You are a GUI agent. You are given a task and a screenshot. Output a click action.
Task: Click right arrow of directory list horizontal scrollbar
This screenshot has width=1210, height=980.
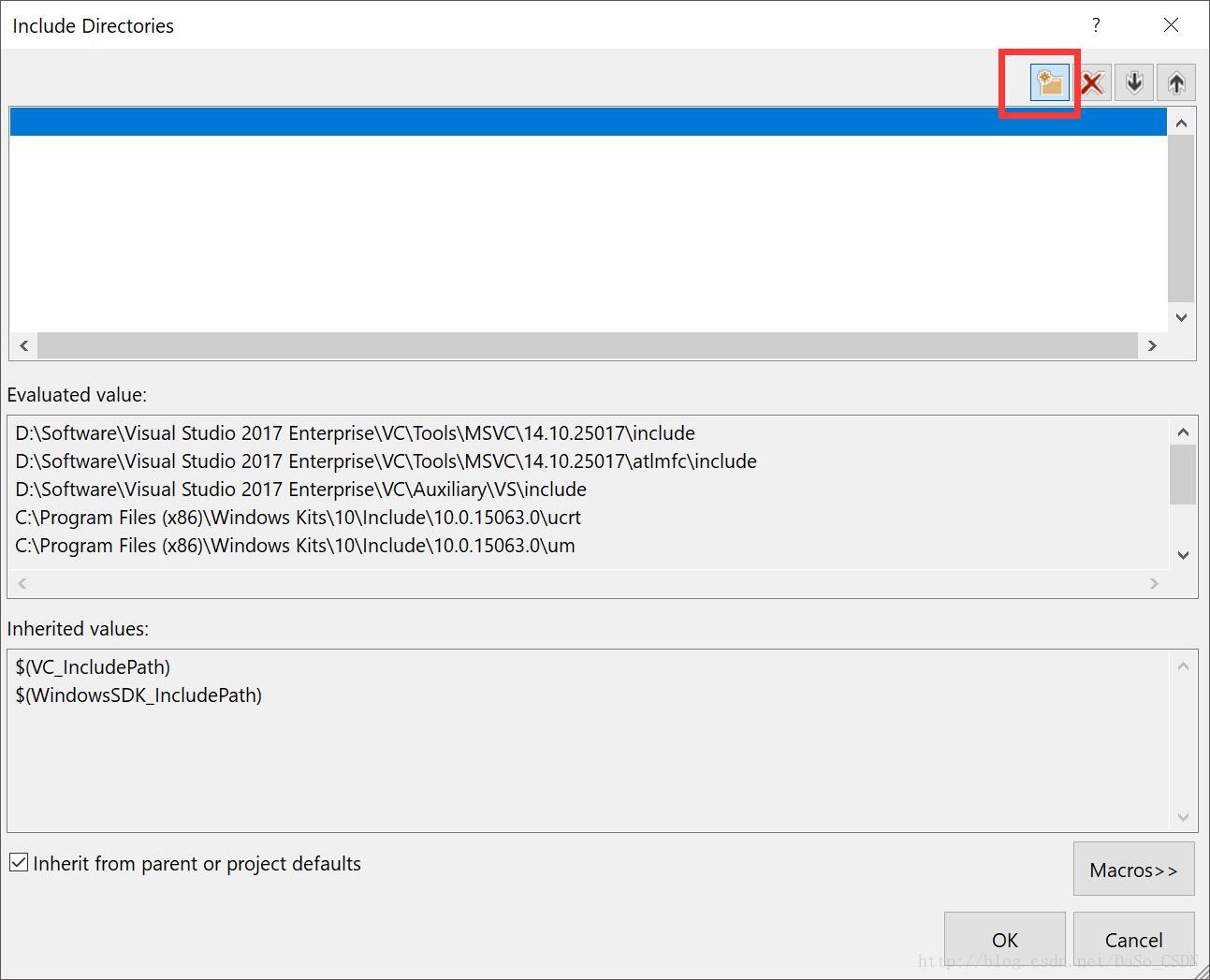1152,345
